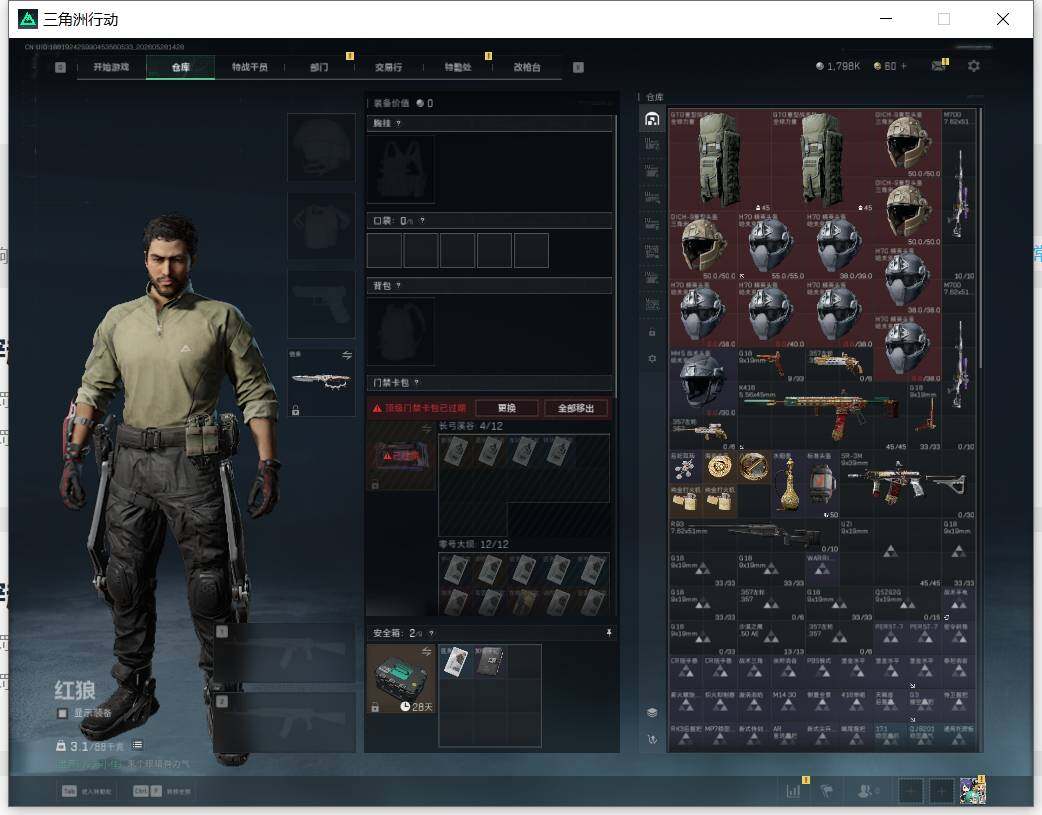1042x815 pixels.
Task: Swap the knife via arrows icon
Action: point(347,356)
